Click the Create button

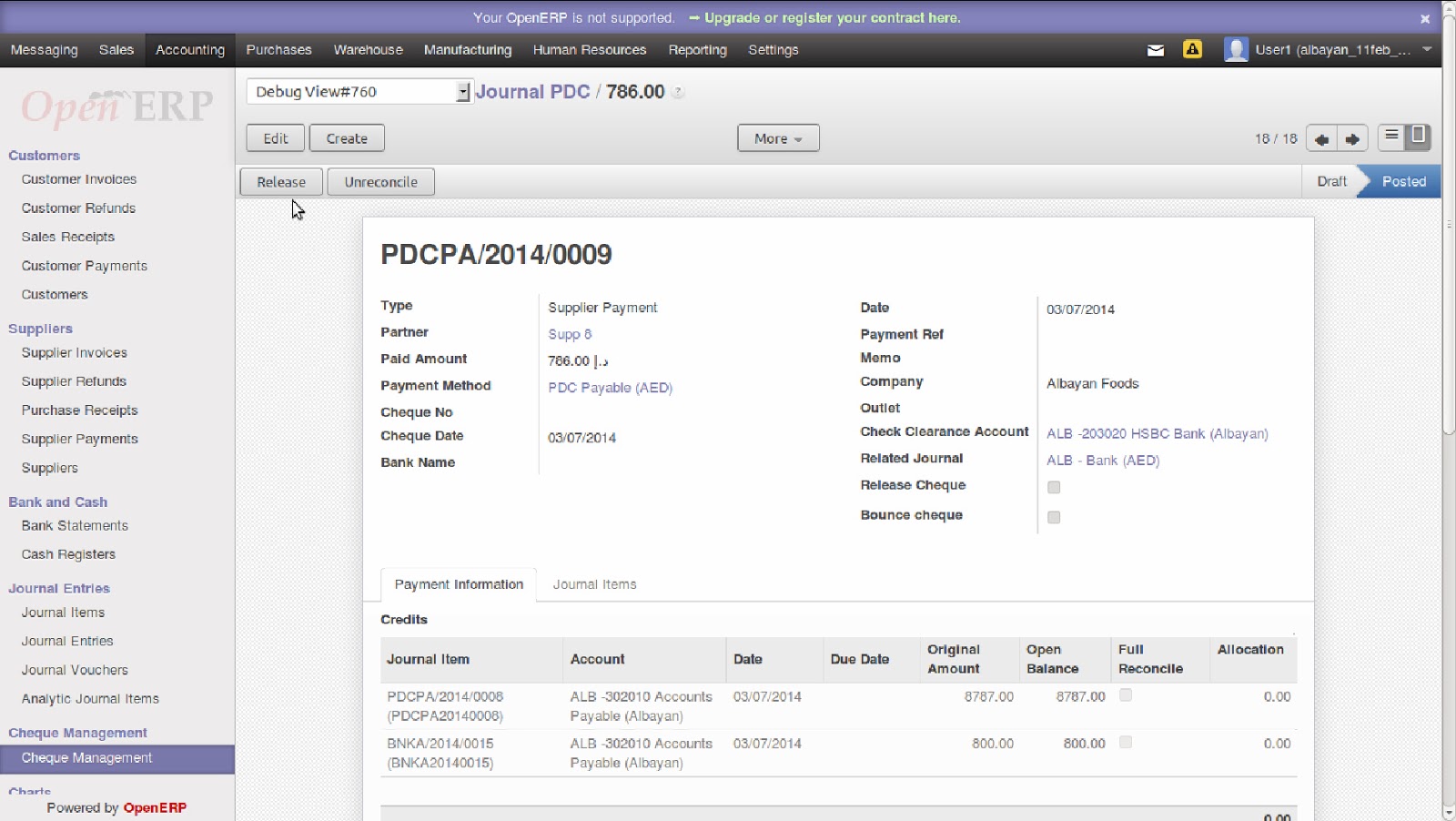pos(347,138)
